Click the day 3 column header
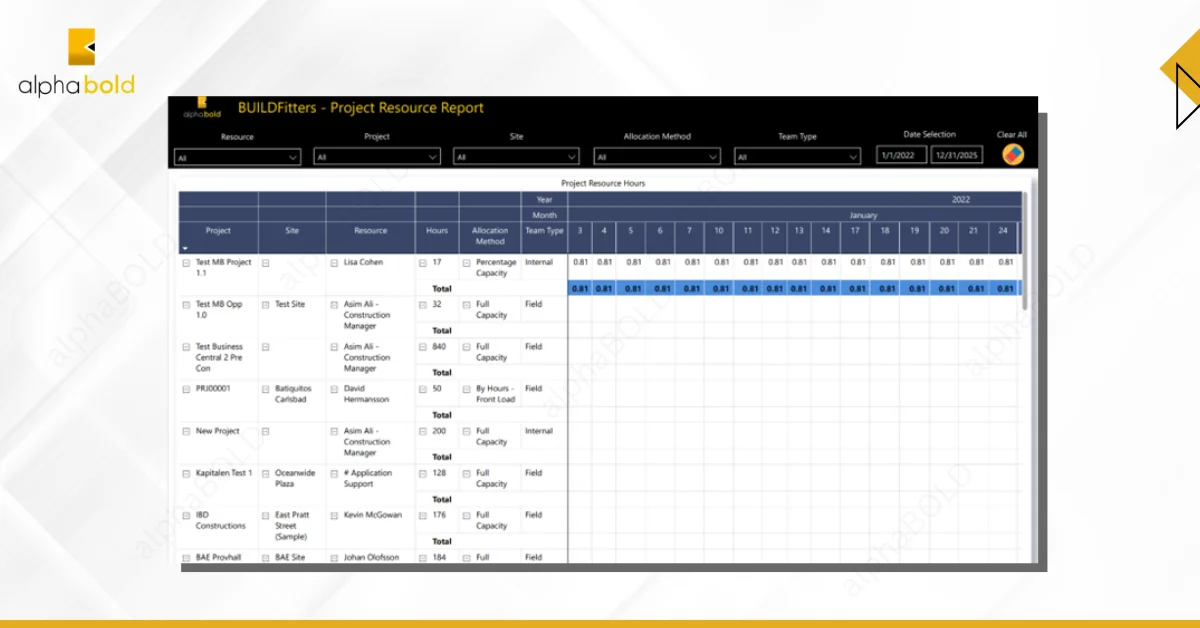The width and height of the screenshot is (1200, 628). [580, 230]
